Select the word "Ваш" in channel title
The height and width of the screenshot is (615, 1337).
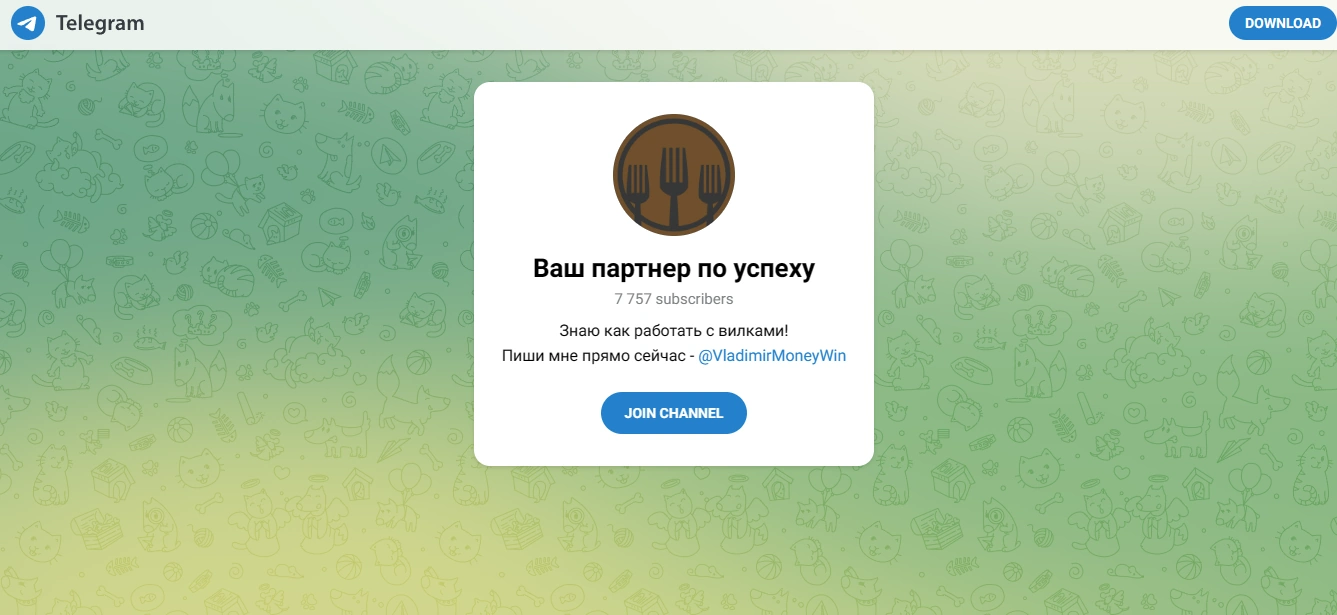(x=557, y=269)
